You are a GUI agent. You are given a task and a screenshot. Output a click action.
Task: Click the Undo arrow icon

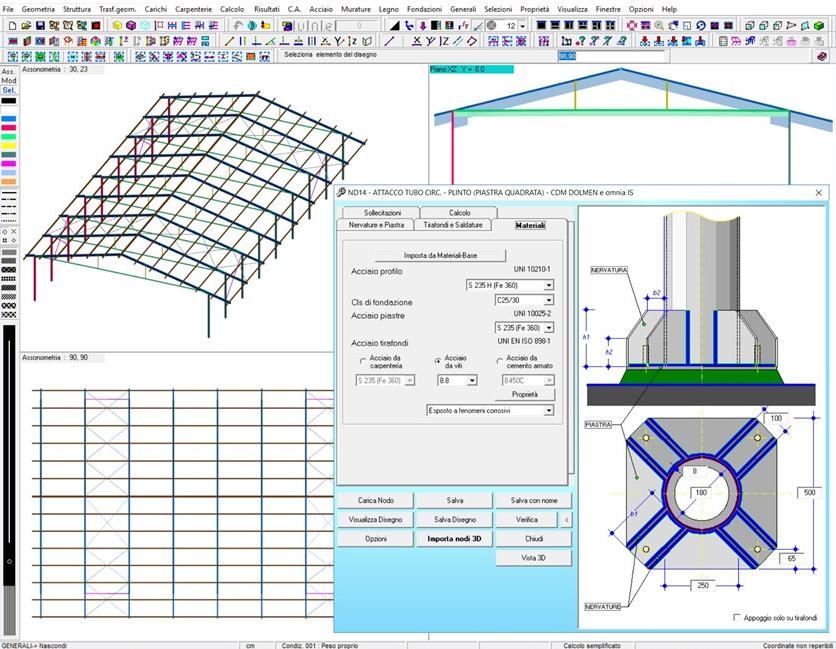[x=238, y=25]
